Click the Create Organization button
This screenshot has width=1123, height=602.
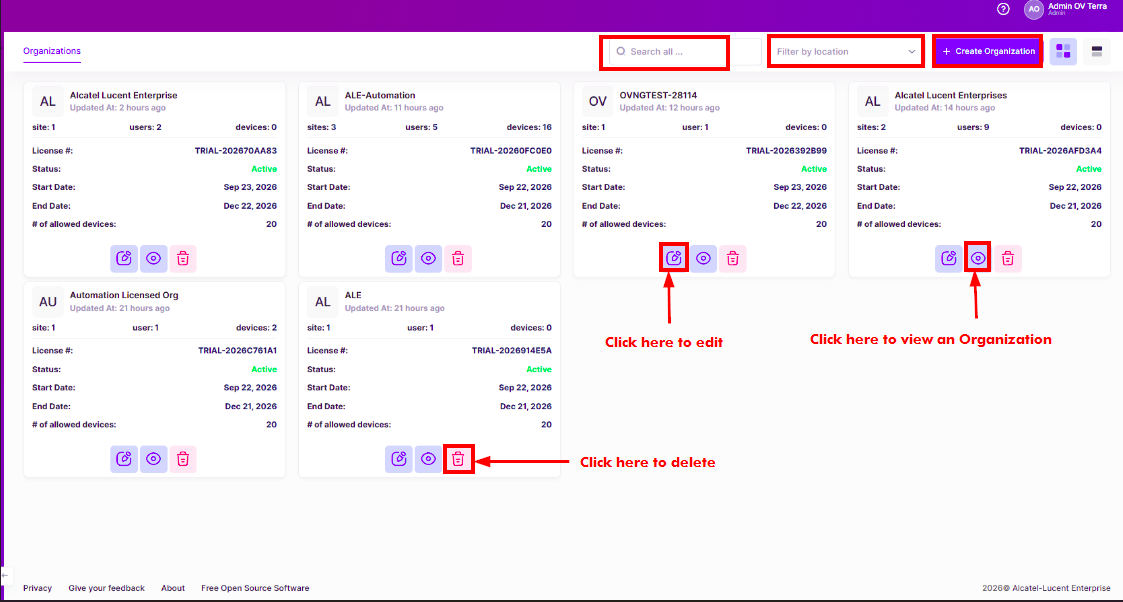coord(988,52)
